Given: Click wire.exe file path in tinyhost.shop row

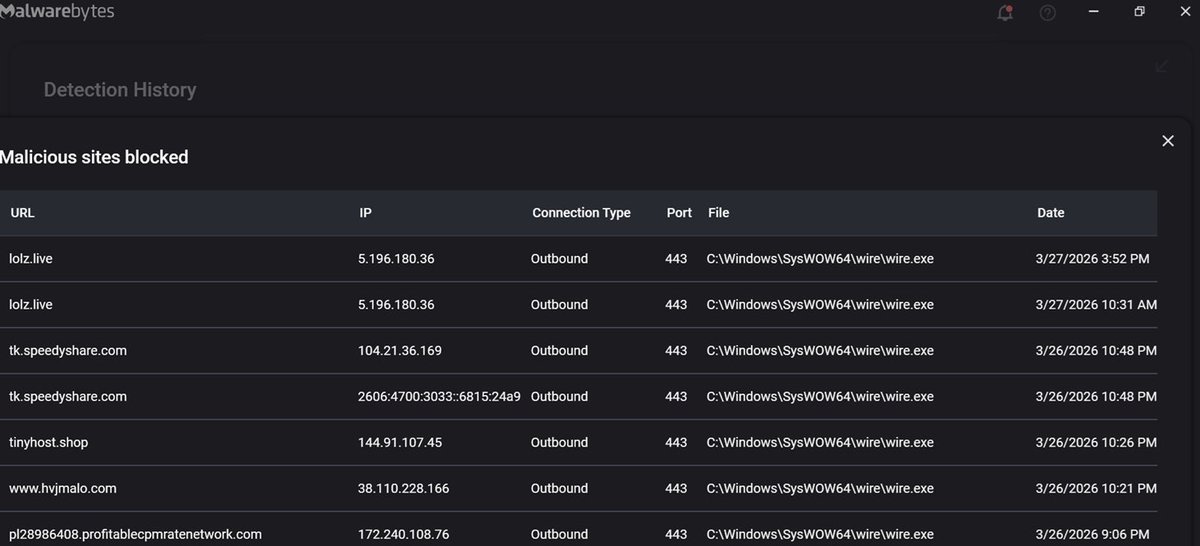Looking at the screenshot, I should point(820,442).
